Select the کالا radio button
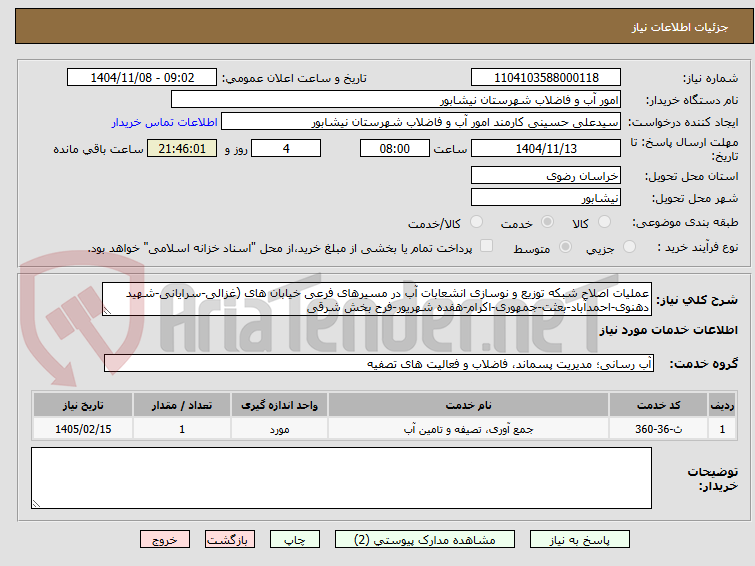755x566 pixels. (604, 222)
